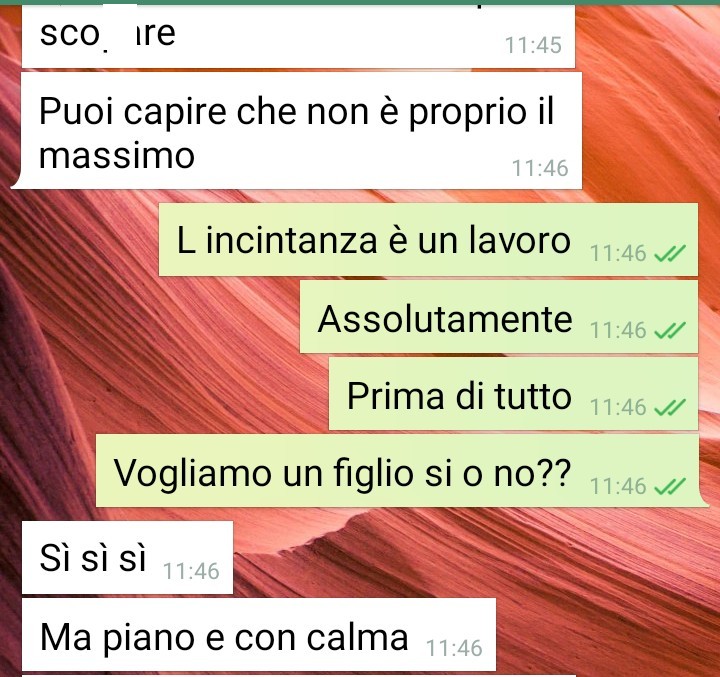720x677 pixels.
Task: Click the timestamp on 'Ma piano e con calma'
Action: pos(455,649)
